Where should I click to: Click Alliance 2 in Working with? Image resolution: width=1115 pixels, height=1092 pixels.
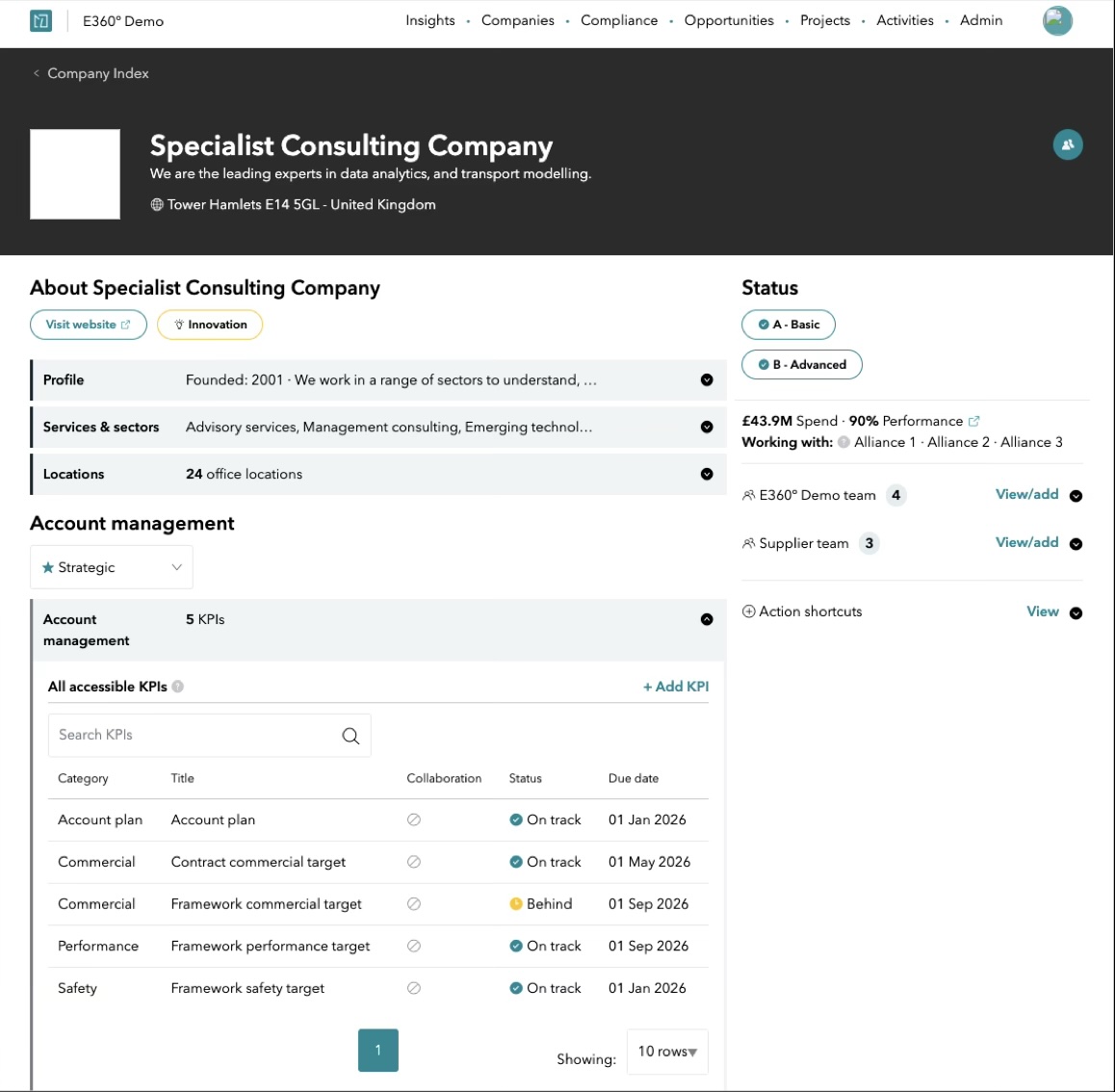pos(958,442)
